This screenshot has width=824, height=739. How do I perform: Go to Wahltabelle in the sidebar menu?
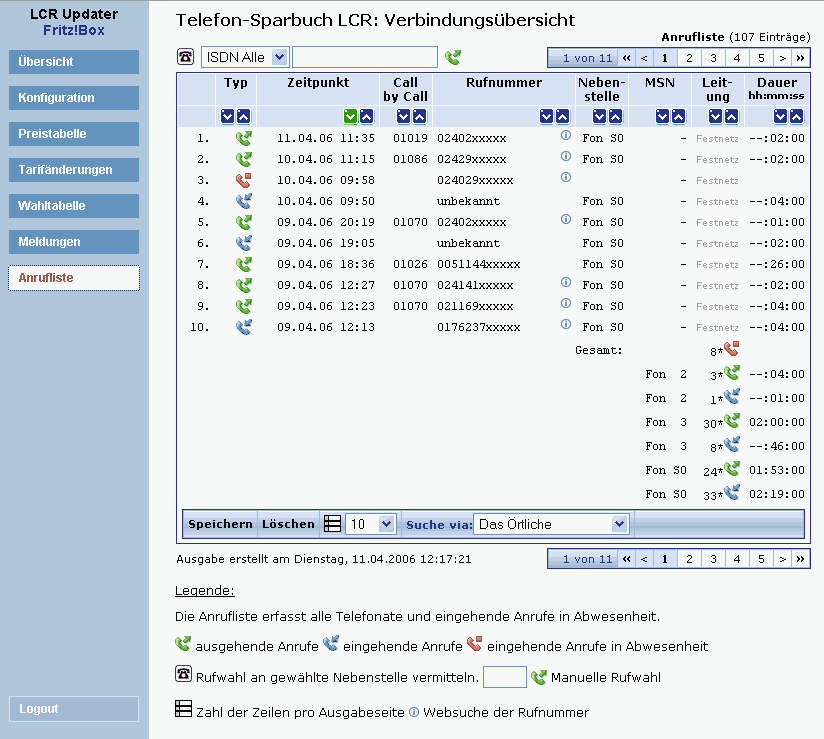click(74, 206)
